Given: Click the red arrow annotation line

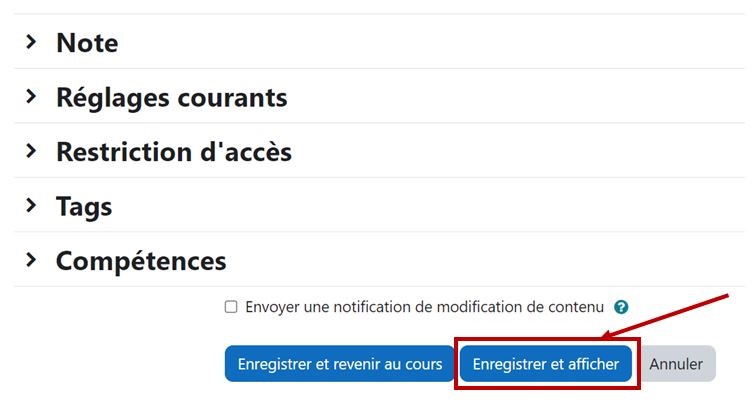Looking at the screenshot, I should point(670,317).
